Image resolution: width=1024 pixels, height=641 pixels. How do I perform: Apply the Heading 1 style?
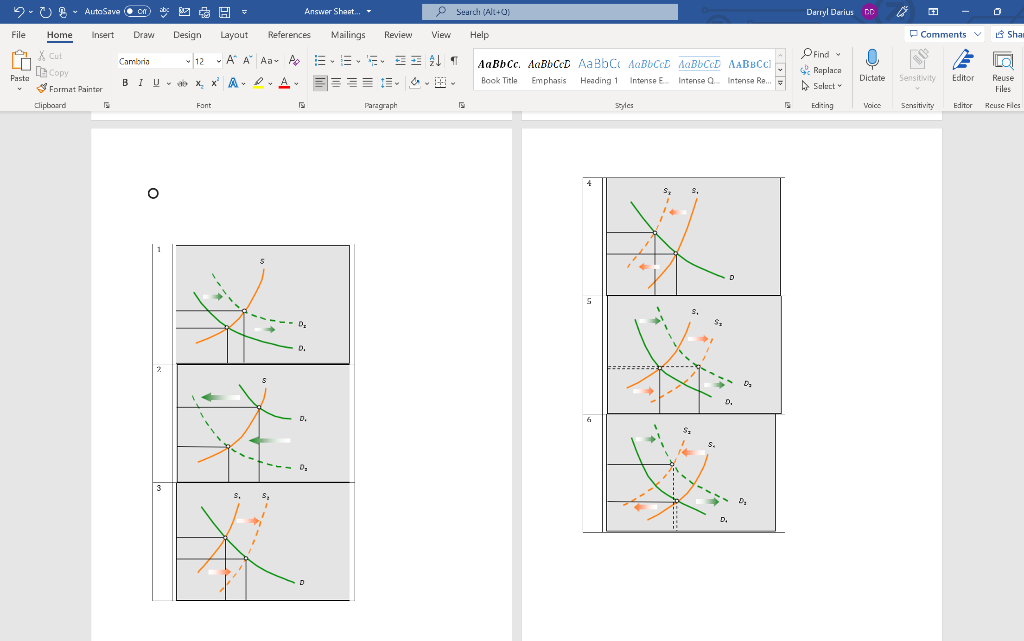point(599,70)
